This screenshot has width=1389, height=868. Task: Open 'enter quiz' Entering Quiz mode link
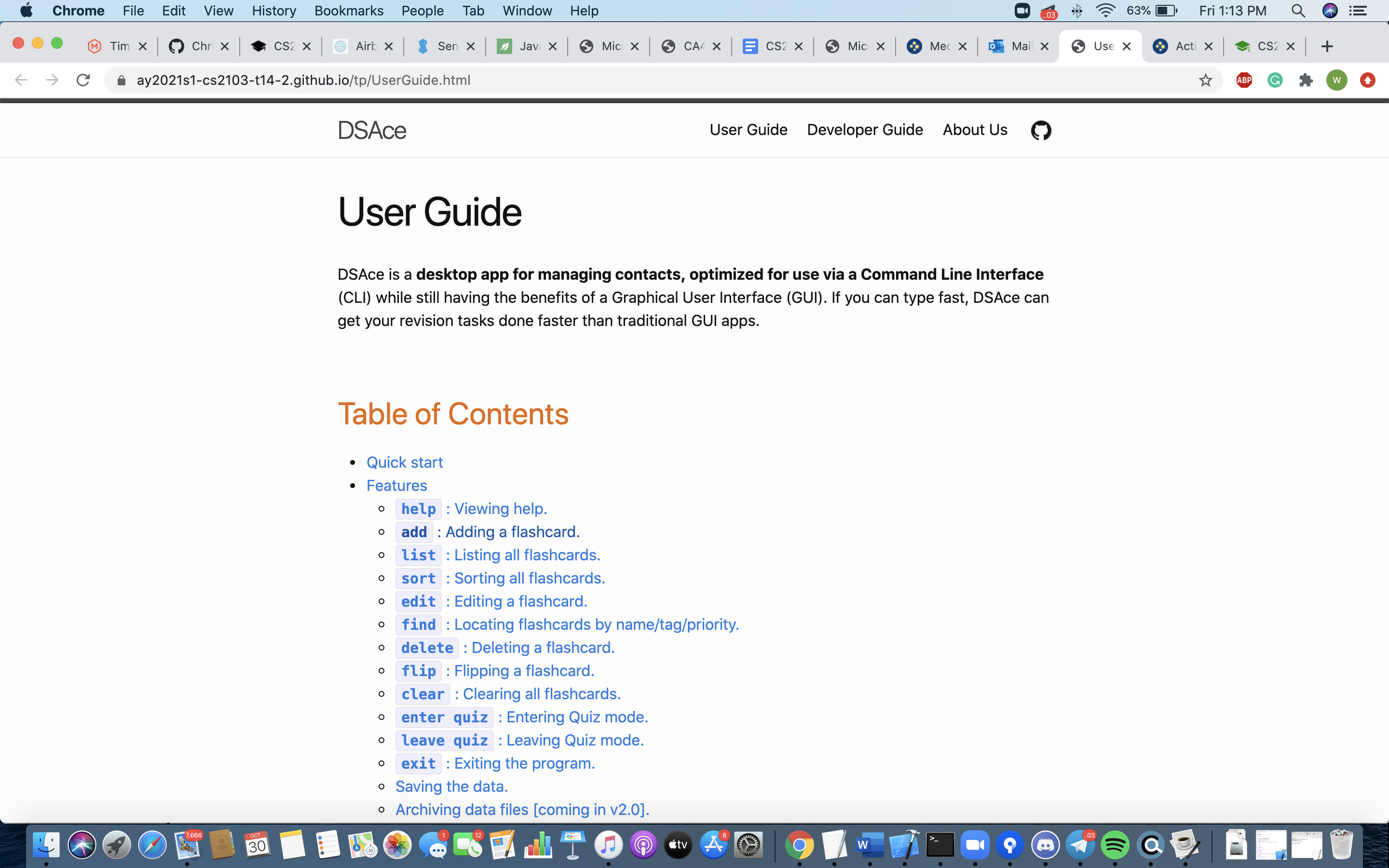coord(576,717)
